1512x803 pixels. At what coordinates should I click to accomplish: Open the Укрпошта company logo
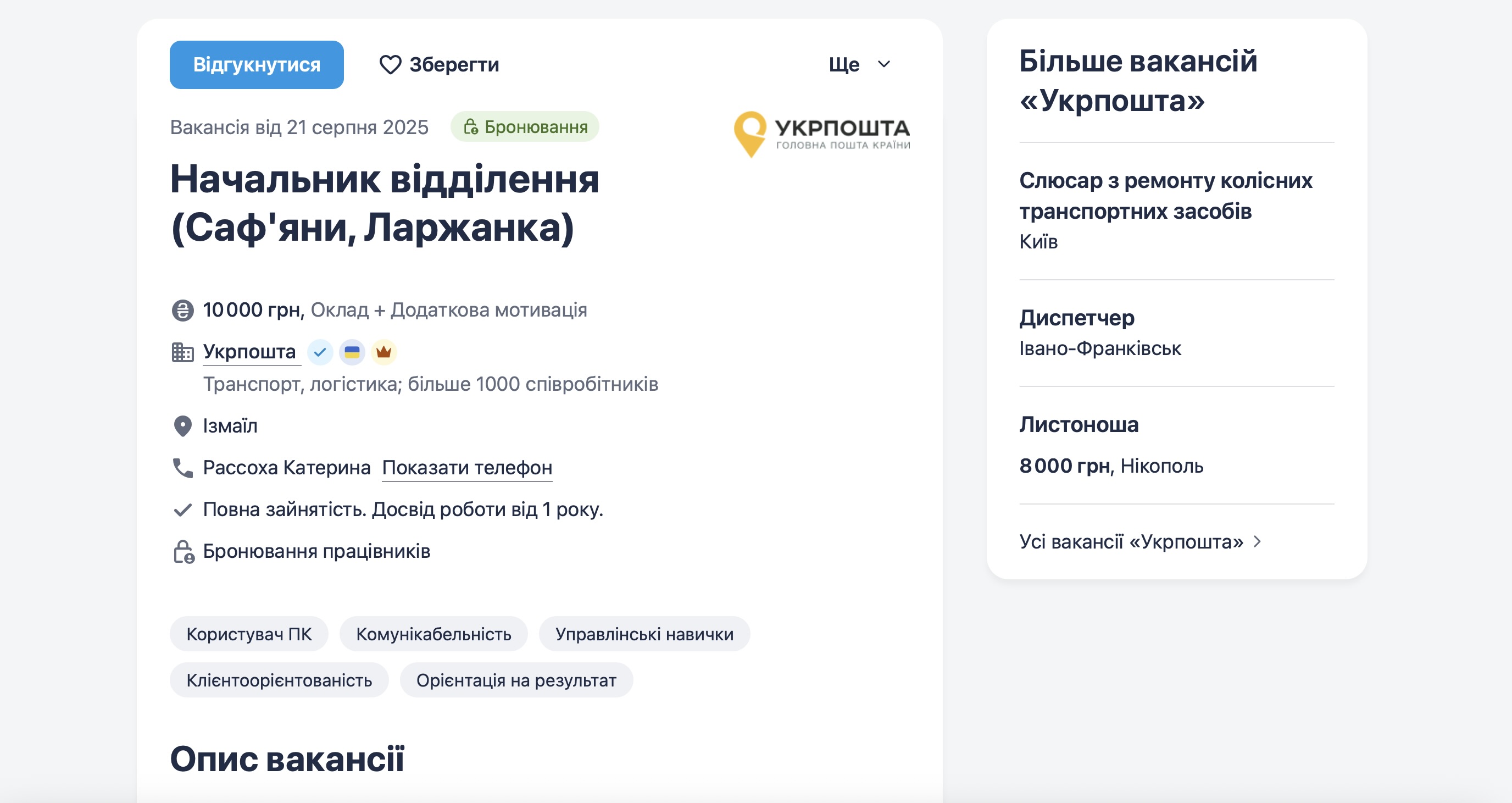822,135
